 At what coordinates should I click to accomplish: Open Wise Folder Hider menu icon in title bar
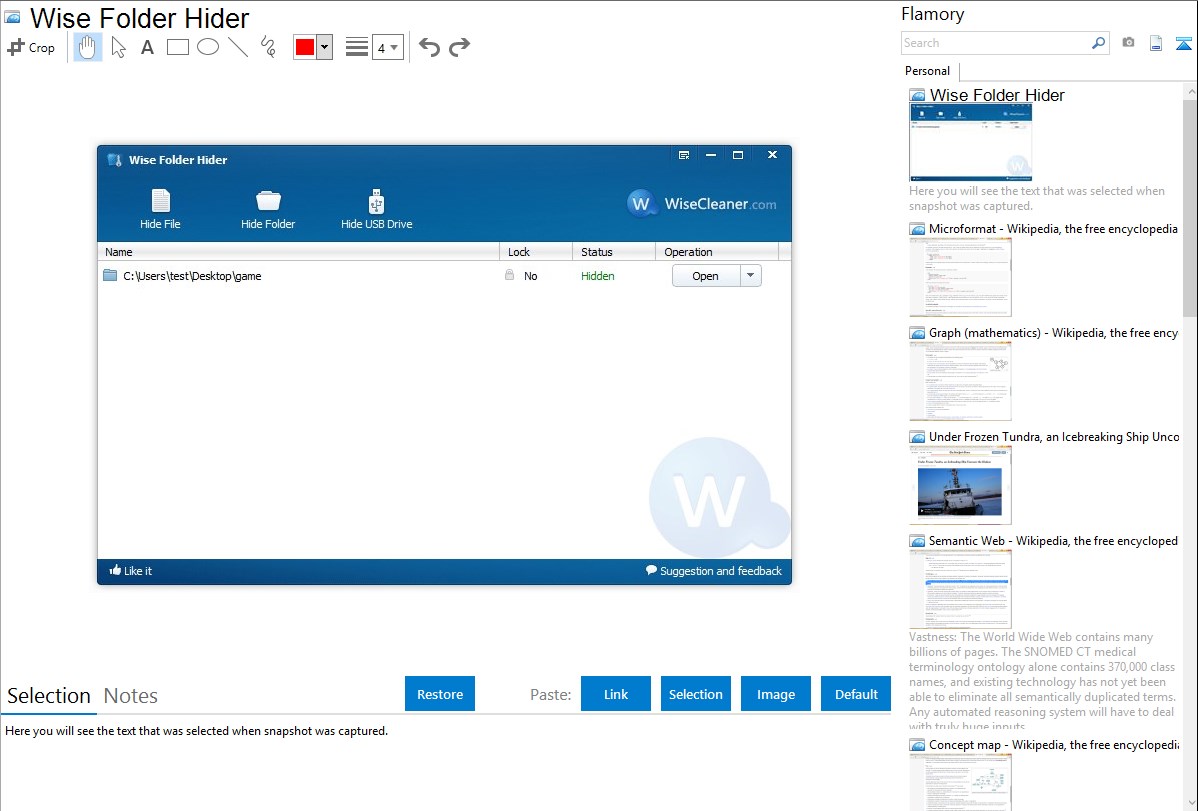click(x=684, y=155)
